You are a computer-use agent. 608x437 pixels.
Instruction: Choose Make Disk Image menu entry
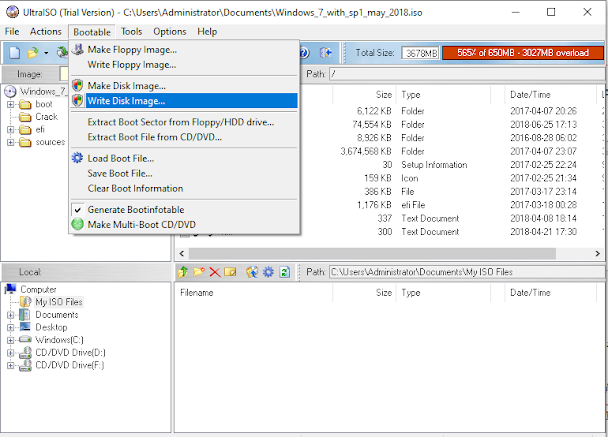[184, 86]
